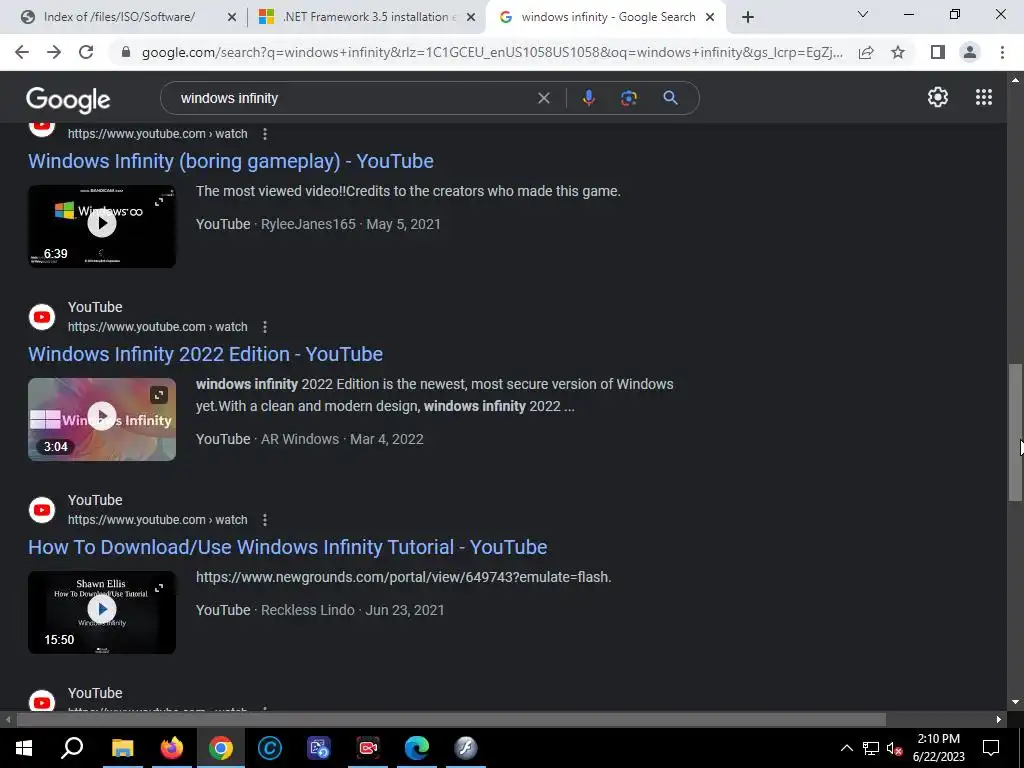Search by image with Google Lens

(629, 98)
